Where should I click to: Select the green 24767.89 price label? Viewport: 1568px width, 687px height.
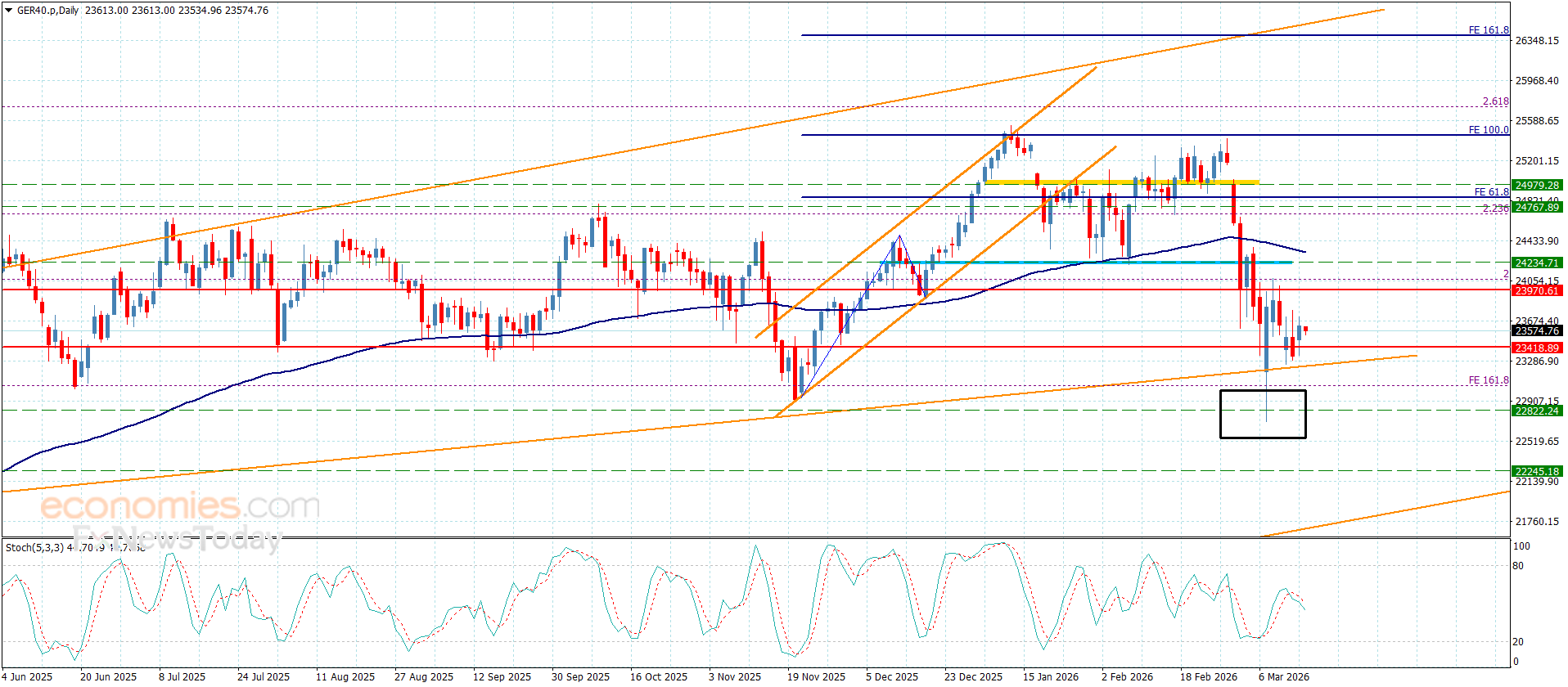(x=1536, y=208)
